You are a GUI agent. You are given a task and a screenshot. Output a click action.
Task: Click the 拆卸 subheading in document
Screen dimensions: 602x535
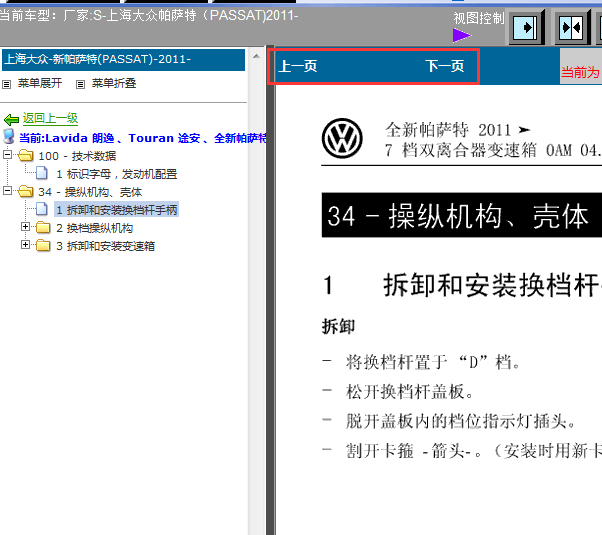click(338, 326)
